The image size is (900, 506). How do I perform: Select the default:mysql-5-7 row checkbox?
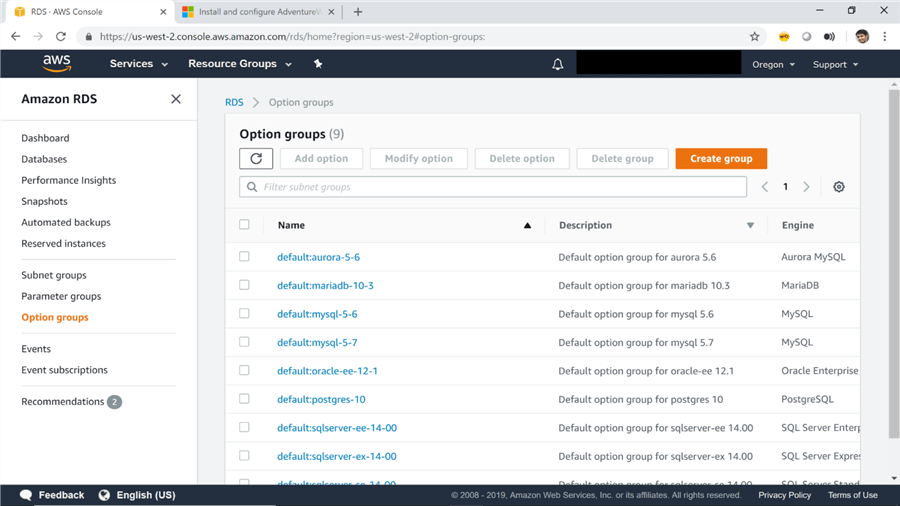tap(244, 342)
